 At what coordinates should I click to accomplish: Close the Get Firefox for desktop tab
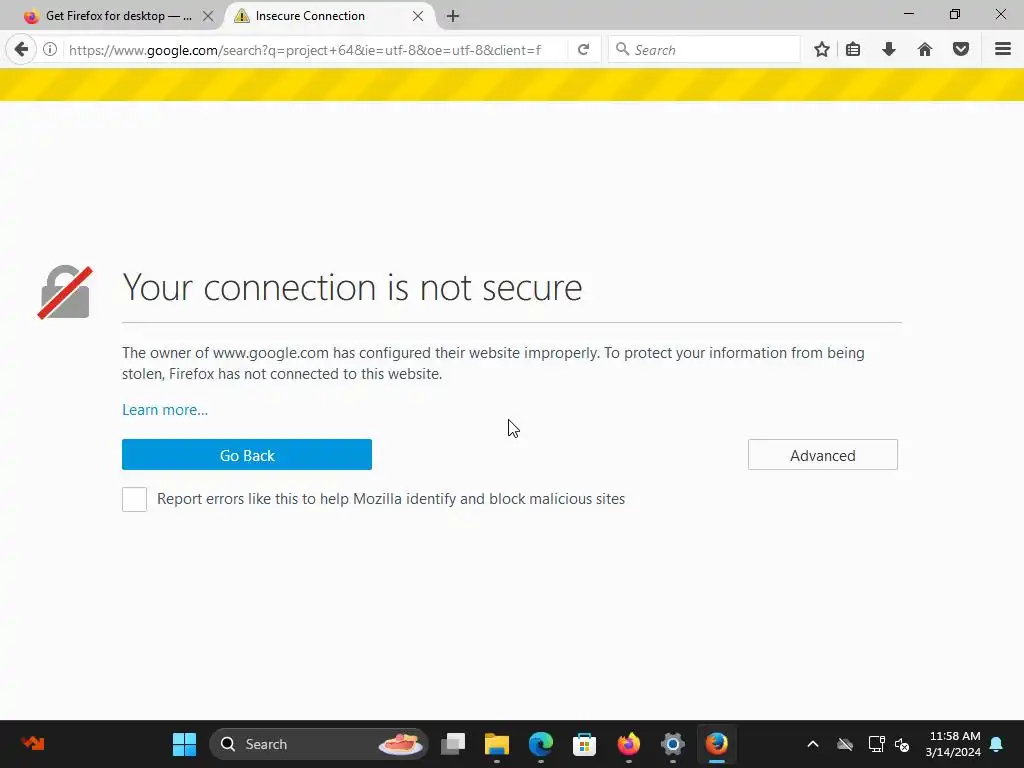[x=208, y=16]
